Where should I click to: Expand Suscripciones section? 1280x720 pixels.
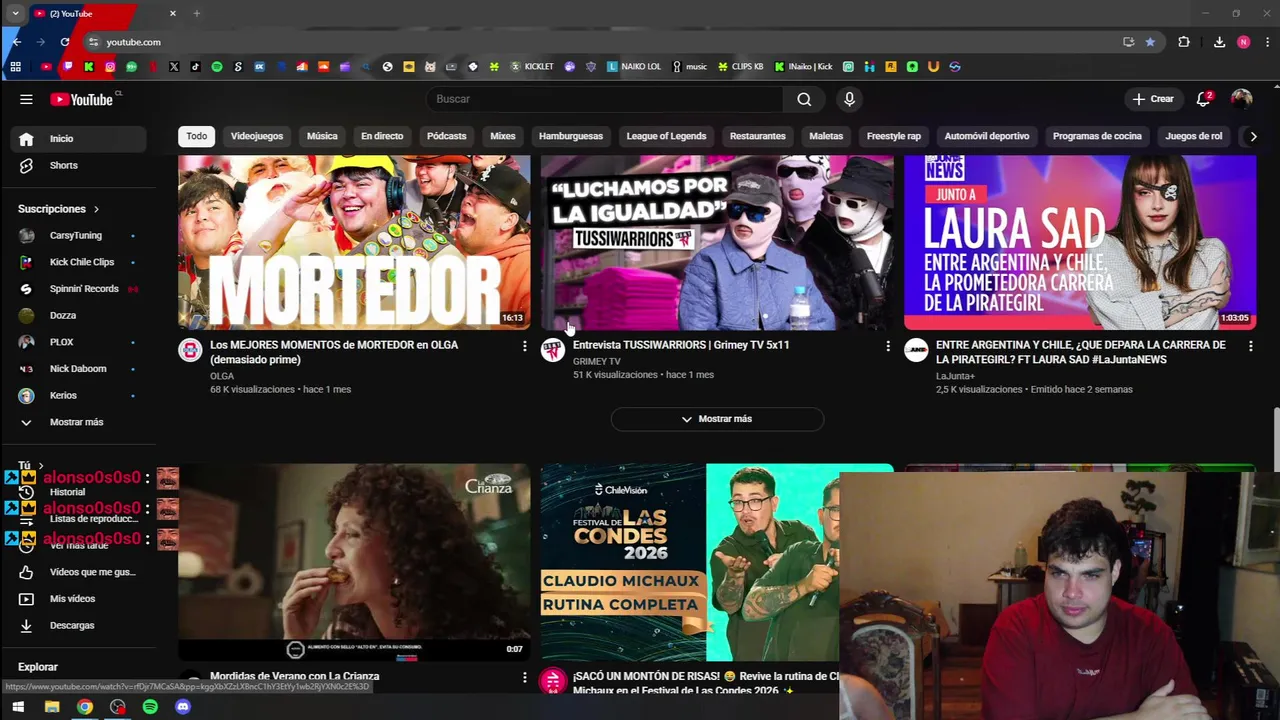pyautogui.click(x=59, y=209)
